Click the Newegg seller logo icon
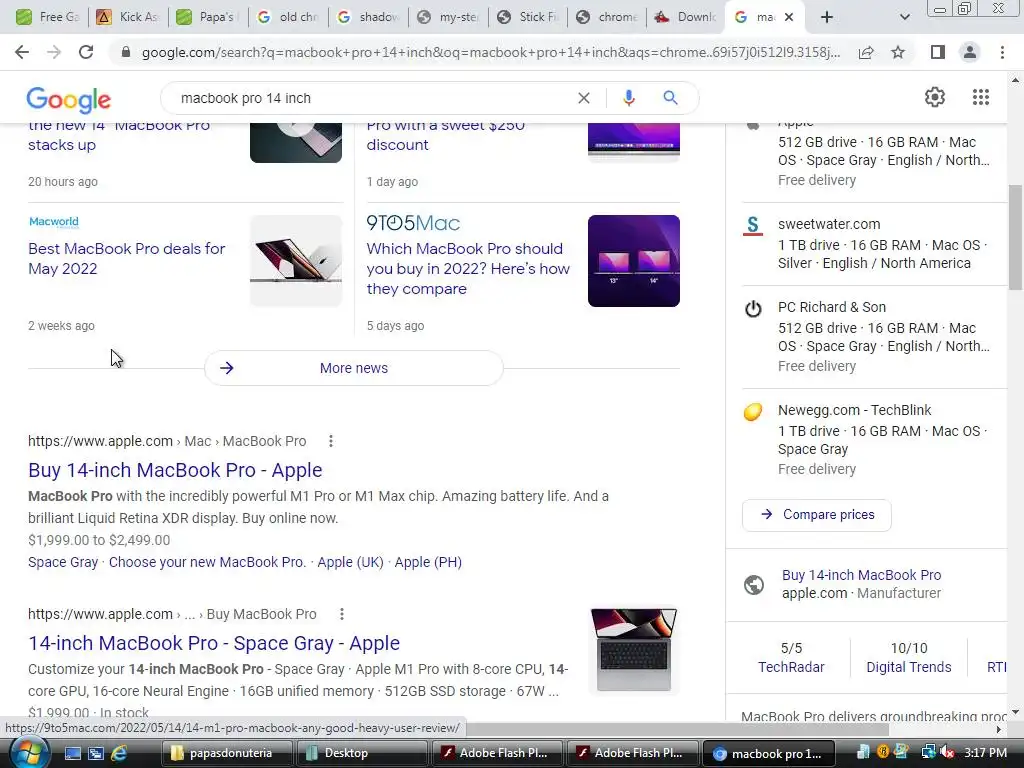This screenshot has width=1024, height=768. click(x=753, y=412)
